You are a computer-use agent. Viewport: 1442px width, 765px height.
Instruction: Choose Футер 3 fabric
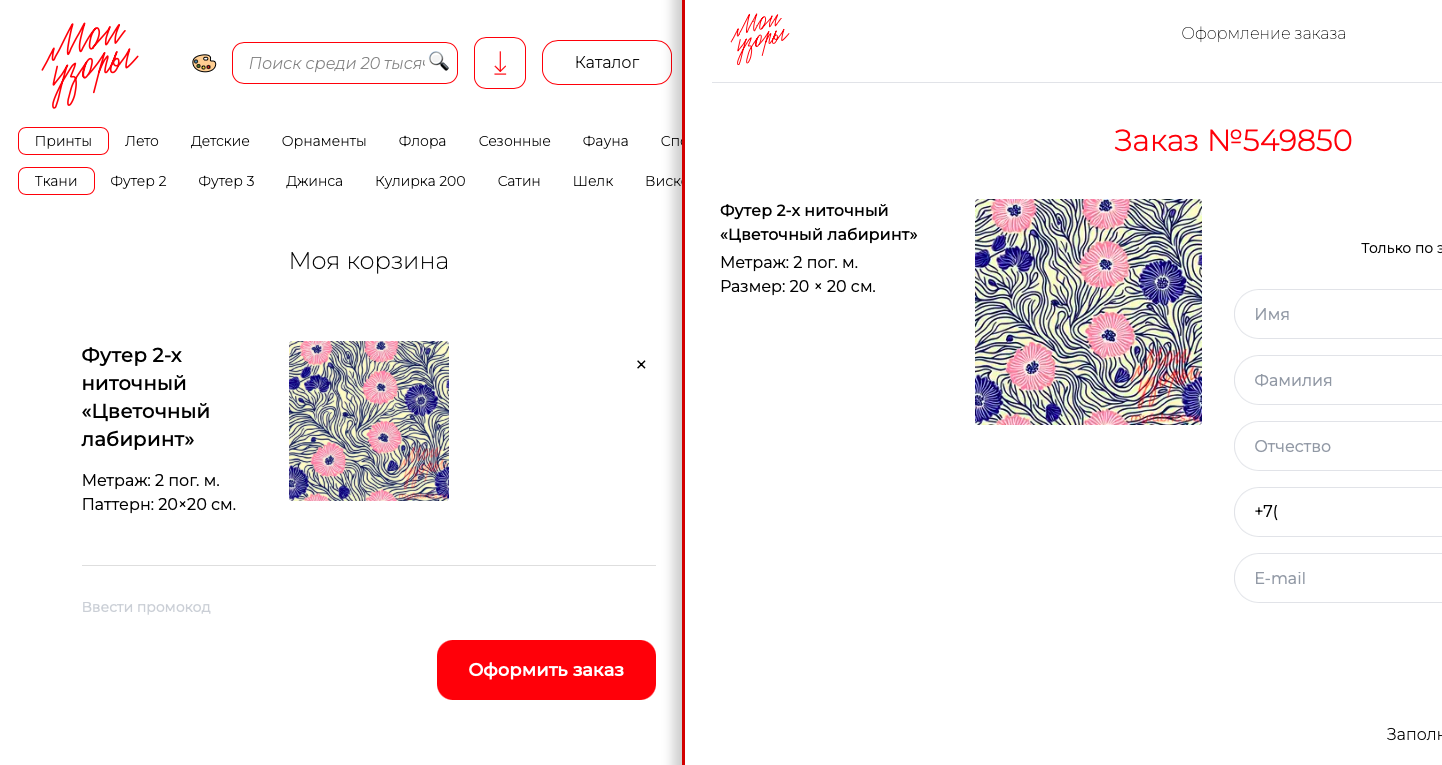[x=226, y=181]
